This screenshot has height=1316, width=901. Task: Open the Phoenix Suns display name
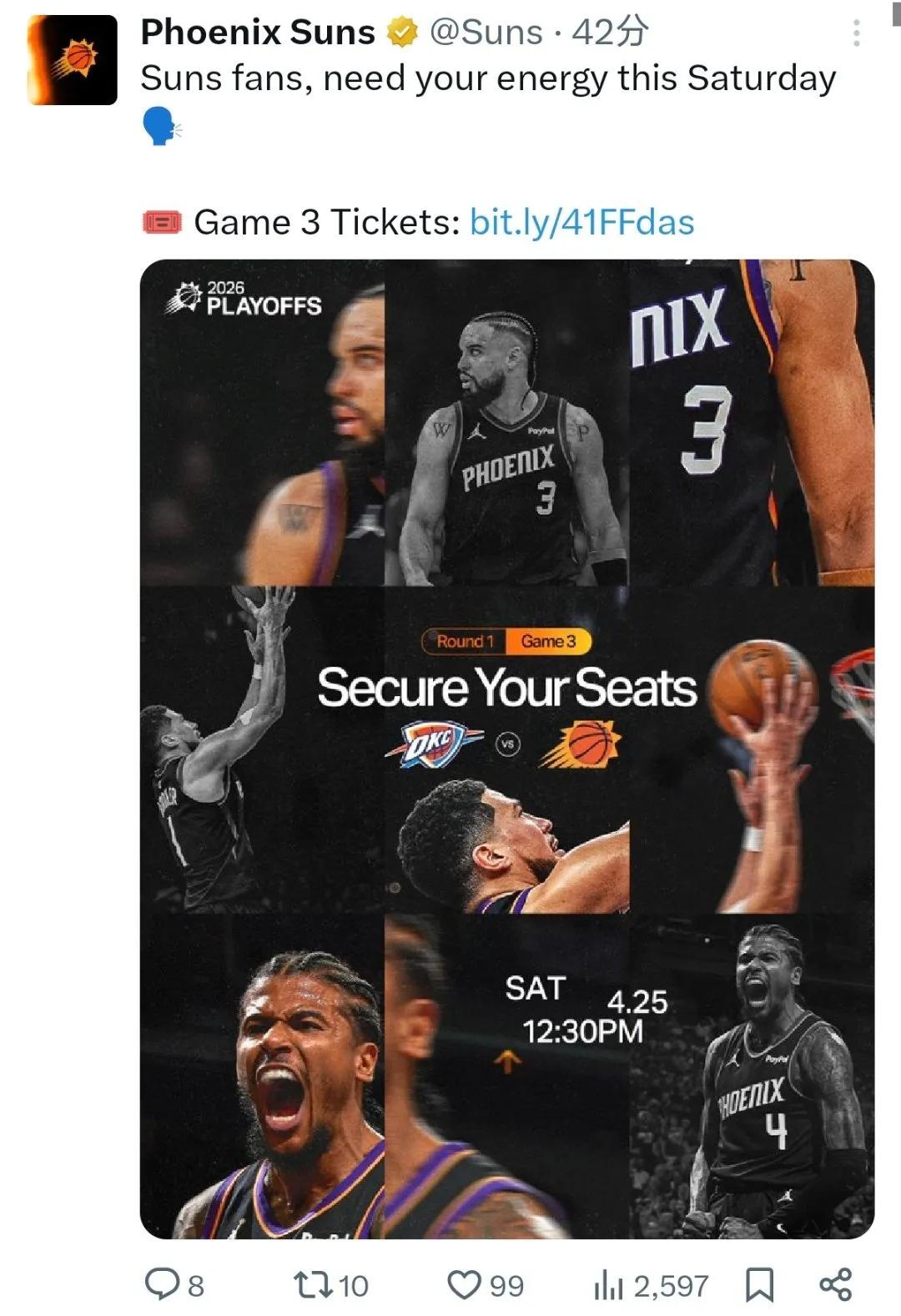click(x=258, y=33)
